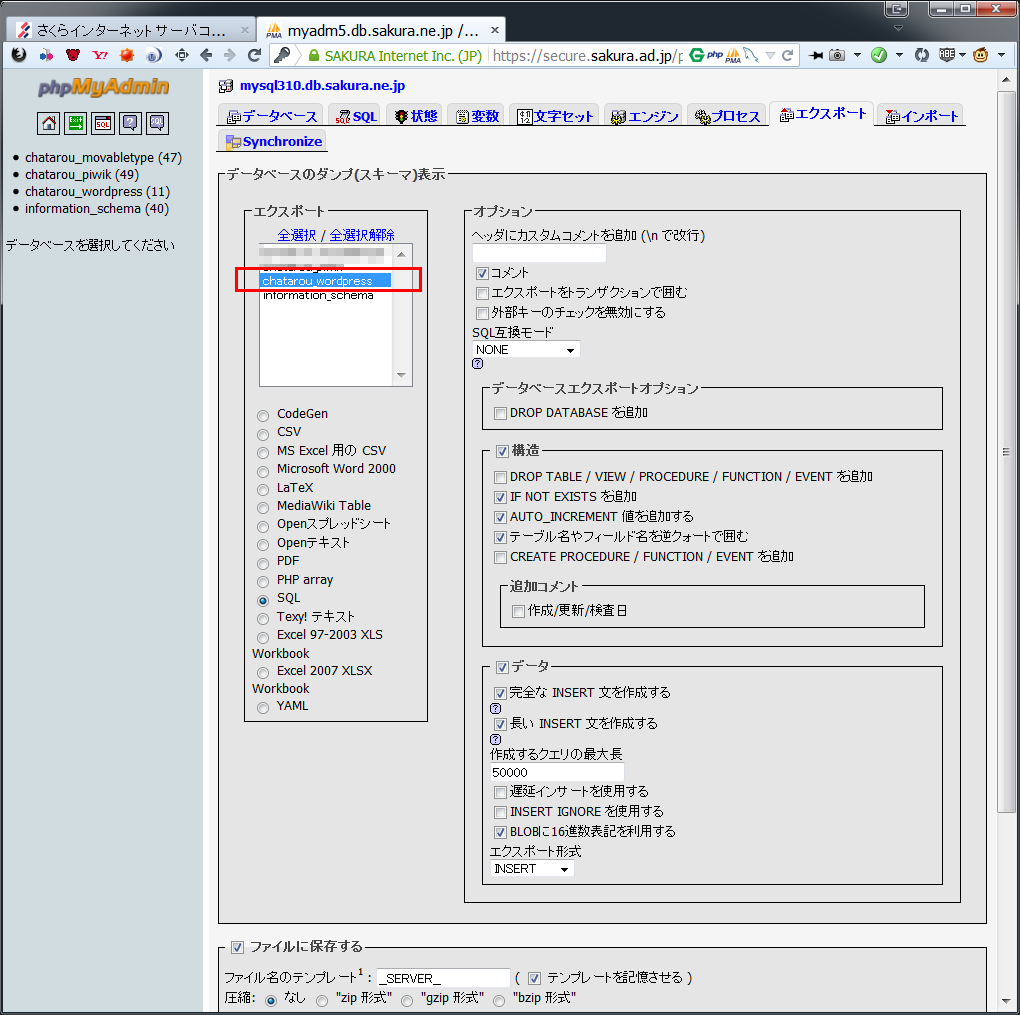1020x1015 pixels.
Task: Open URL bar history dropdown arrow
Action: tap(770, 55)
